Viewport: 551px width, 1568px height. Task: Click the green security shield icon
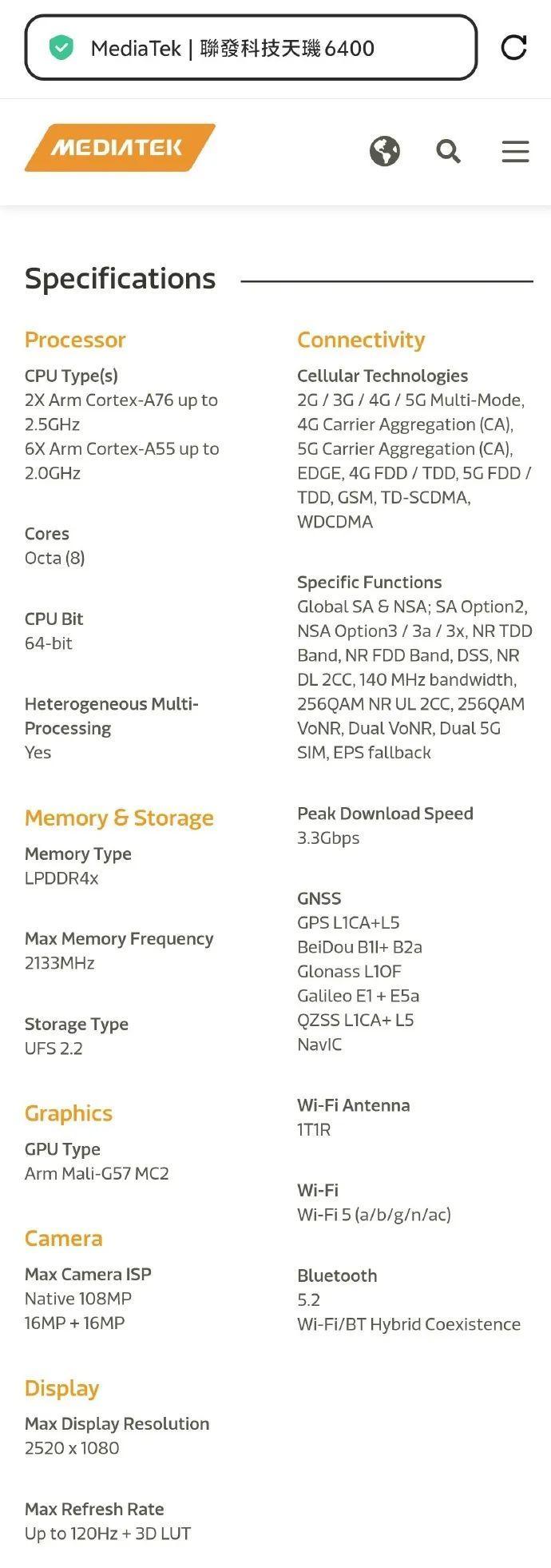point(61,48)
